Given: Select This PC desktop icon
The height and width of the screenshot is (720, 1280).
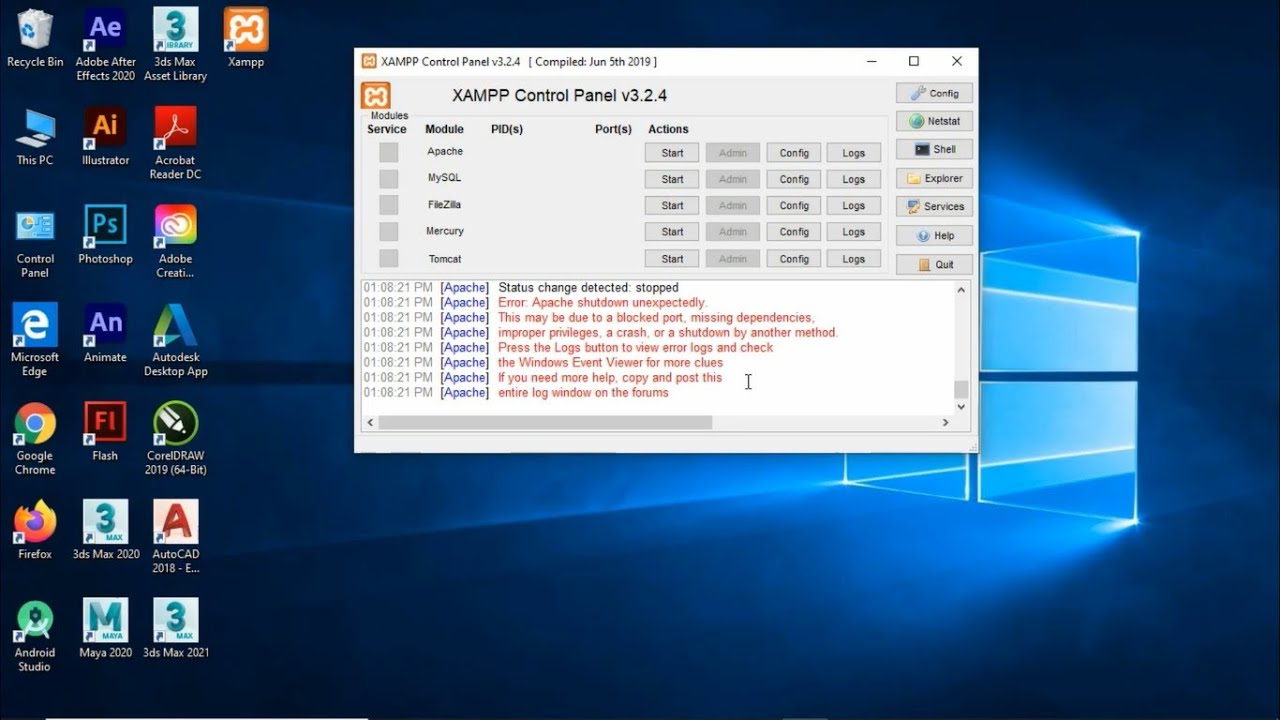Looking at the screenshot, I should [35, 137].
